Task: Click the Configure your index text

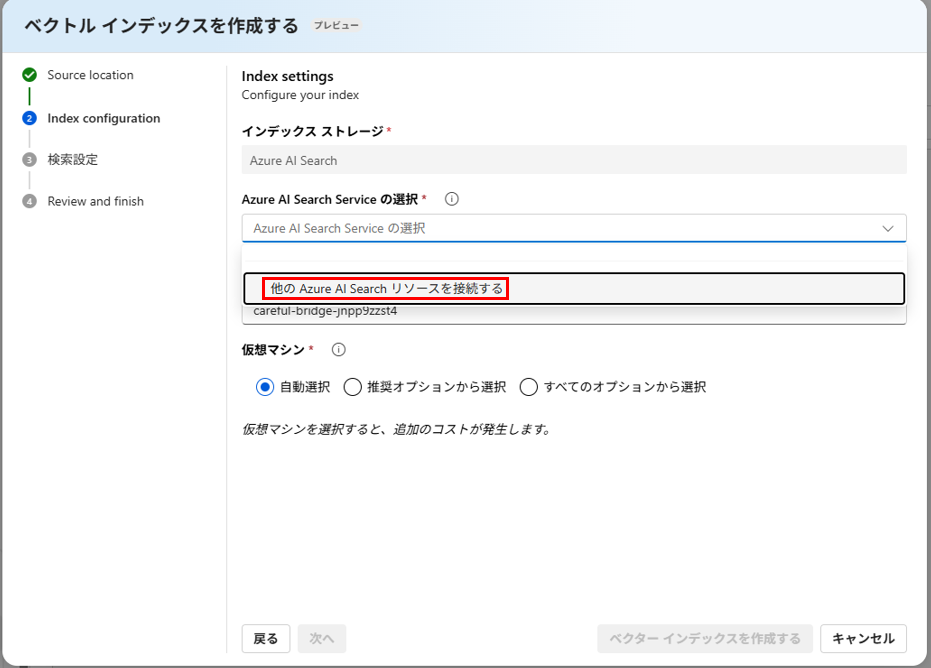Action: 300,95
